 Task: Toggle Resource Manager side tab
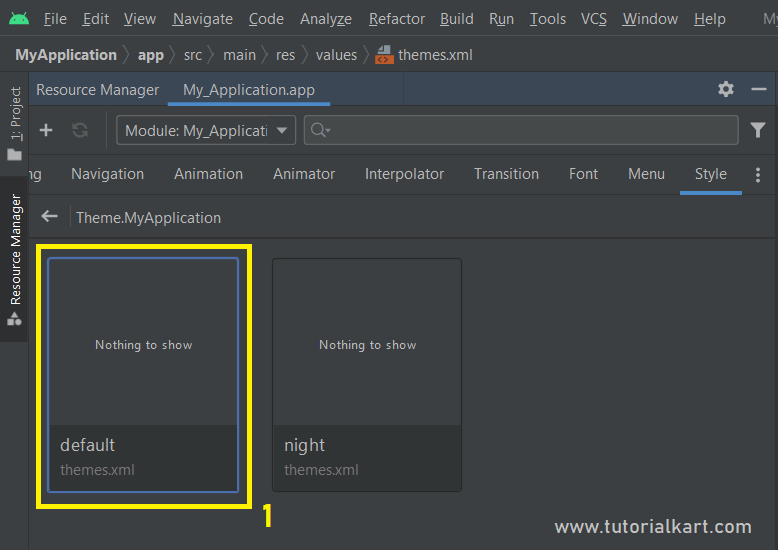coord(14,259)
